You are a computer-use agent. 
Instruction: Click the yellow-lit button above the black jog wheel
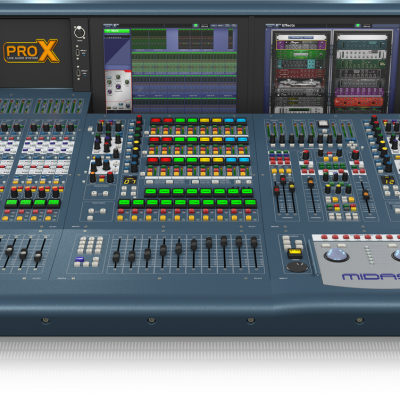click(x=295, y=253)
